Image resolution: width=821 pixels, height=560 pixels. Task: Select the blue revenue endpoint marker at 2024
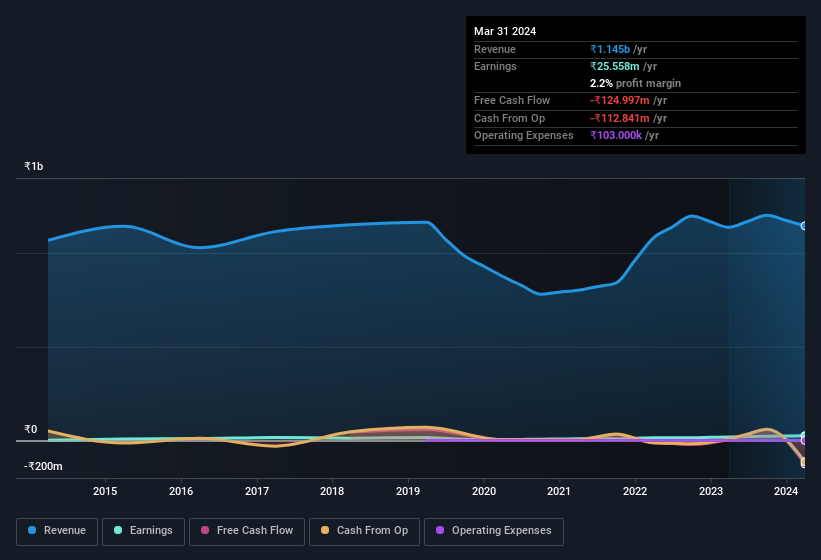click(x=804, y=226)
